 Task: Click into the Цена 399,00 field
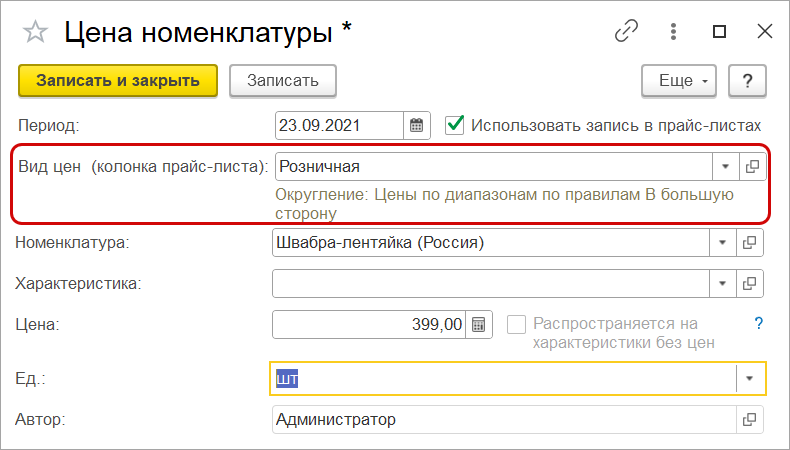pos(370,324)
